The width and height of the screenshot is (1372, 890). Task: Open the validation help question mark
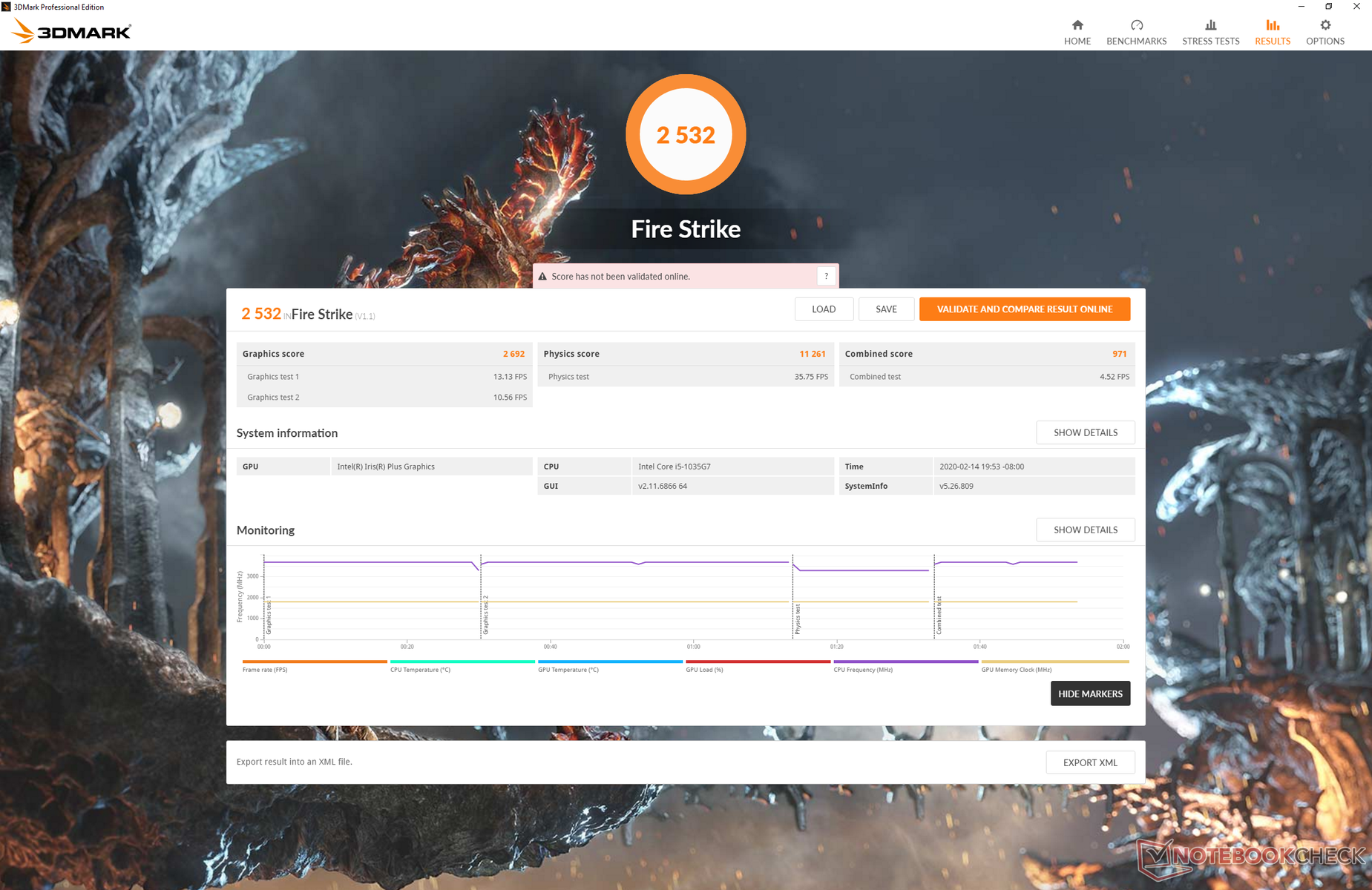click(826, 276)
